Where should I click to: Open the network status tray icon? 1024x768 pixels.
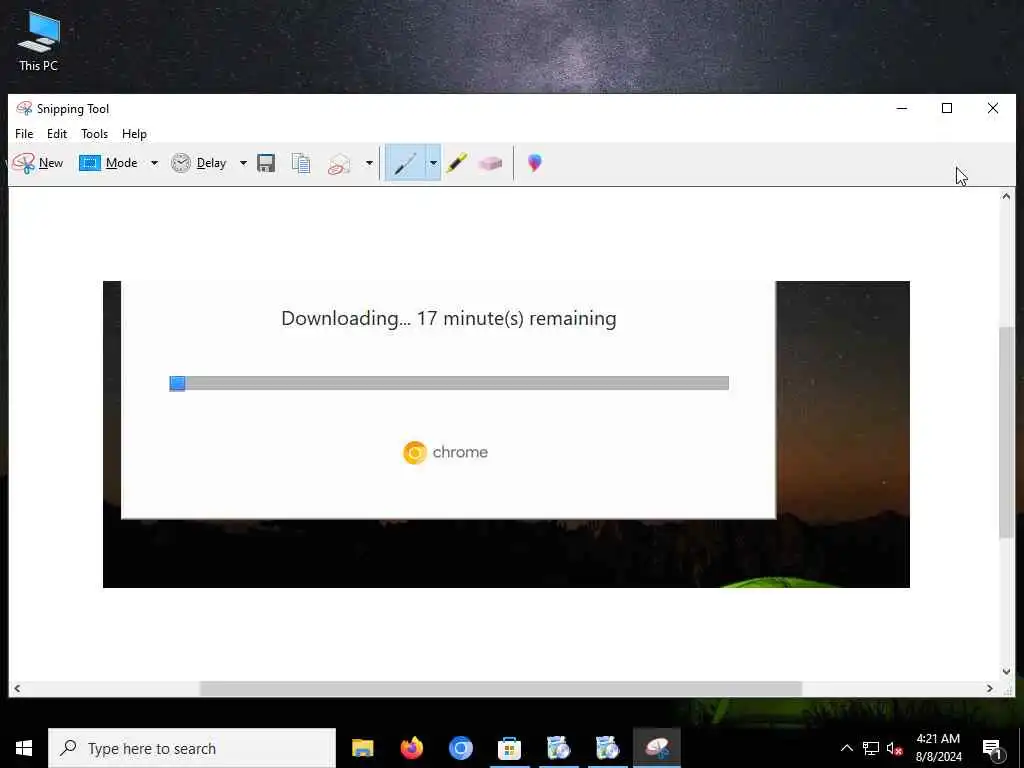coord(871,748)
